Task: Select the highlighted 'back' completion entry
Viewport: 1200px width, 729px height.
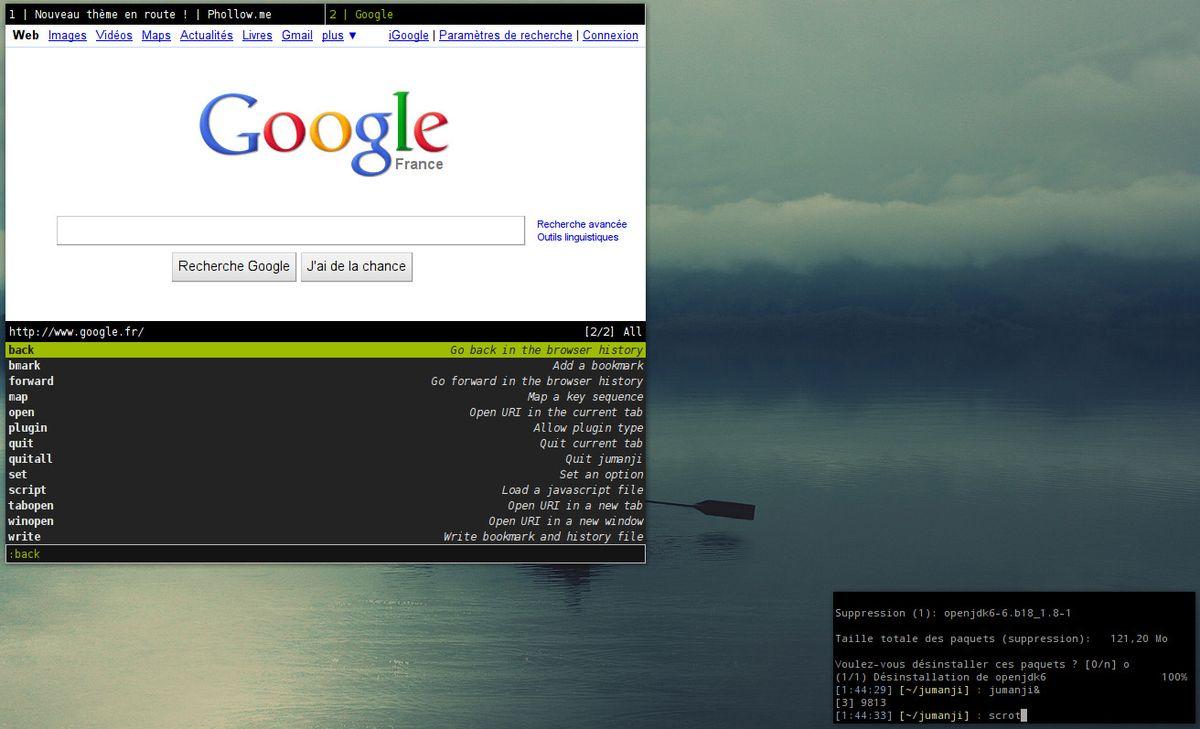Action: [x=326, y=350]
